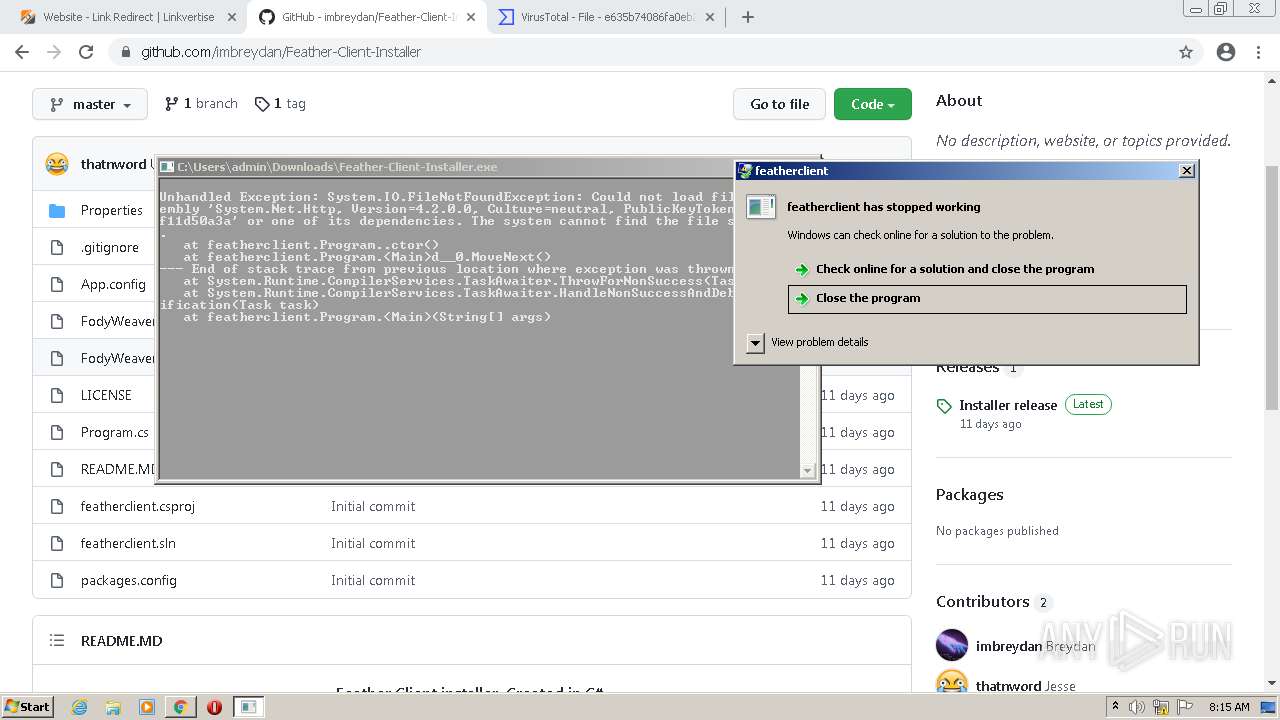Open the Properties folder
This screenshot has width=1280, height=720.
112,210
